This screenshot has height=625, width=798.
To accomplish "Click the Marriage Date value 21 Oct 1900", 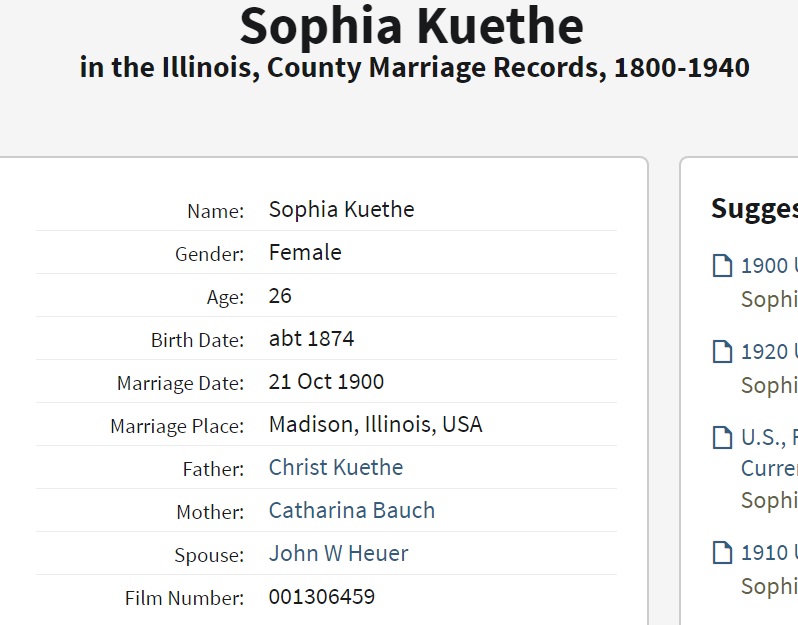I will pos(326,382).
